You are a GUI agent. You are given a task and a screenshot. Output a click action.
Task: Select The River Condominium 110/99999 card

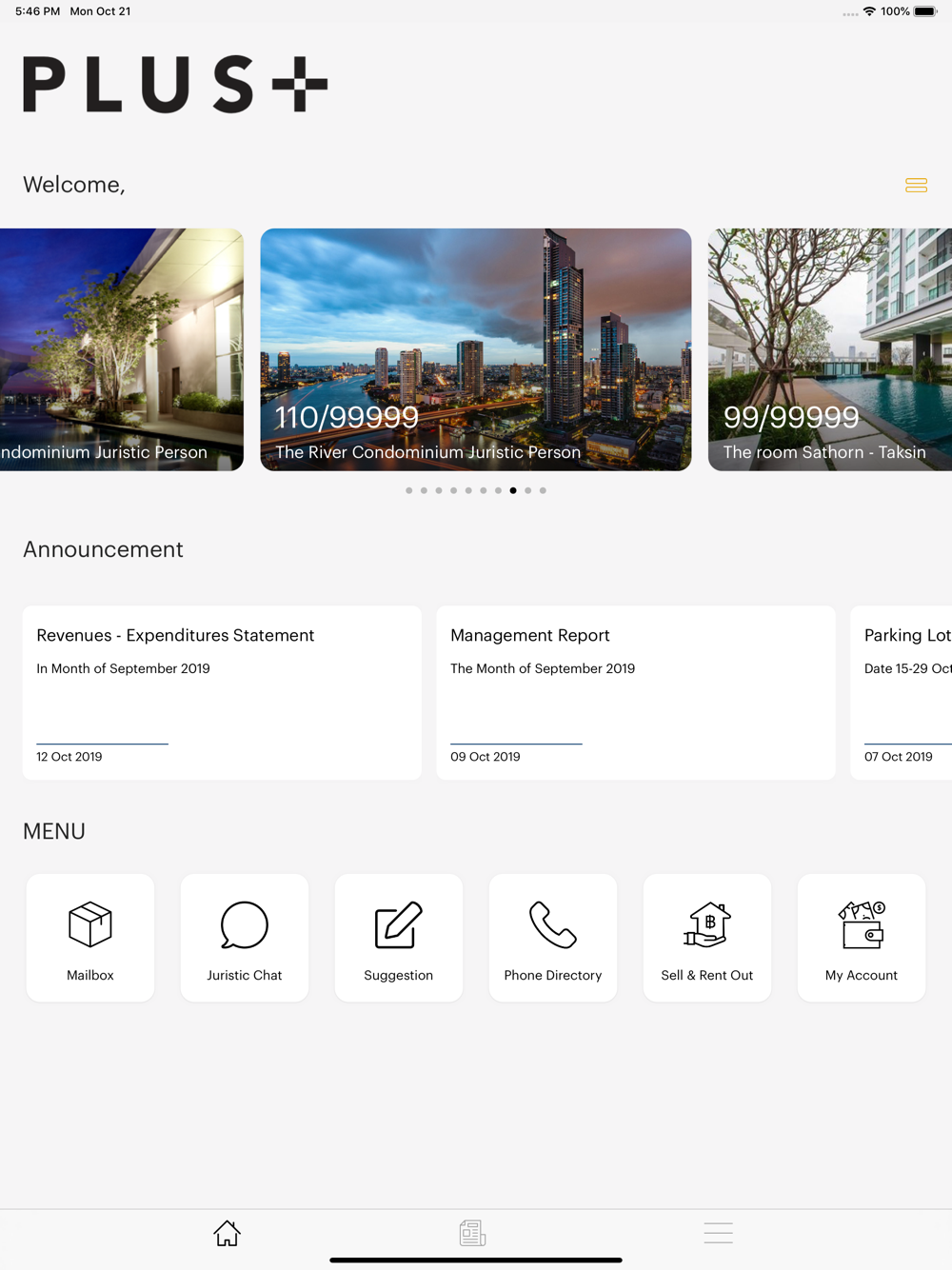pyautogui.click(x=476, y=349)
